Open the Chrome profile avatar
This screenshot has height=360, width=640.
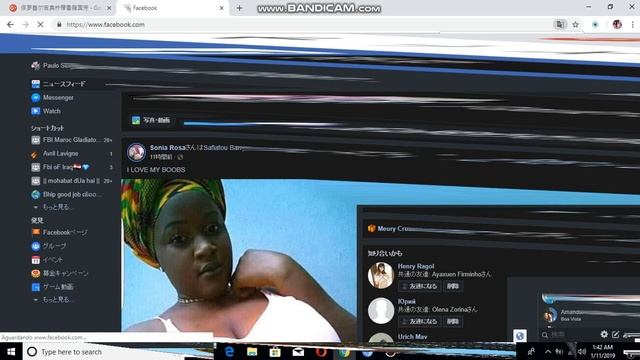(617, 24)
